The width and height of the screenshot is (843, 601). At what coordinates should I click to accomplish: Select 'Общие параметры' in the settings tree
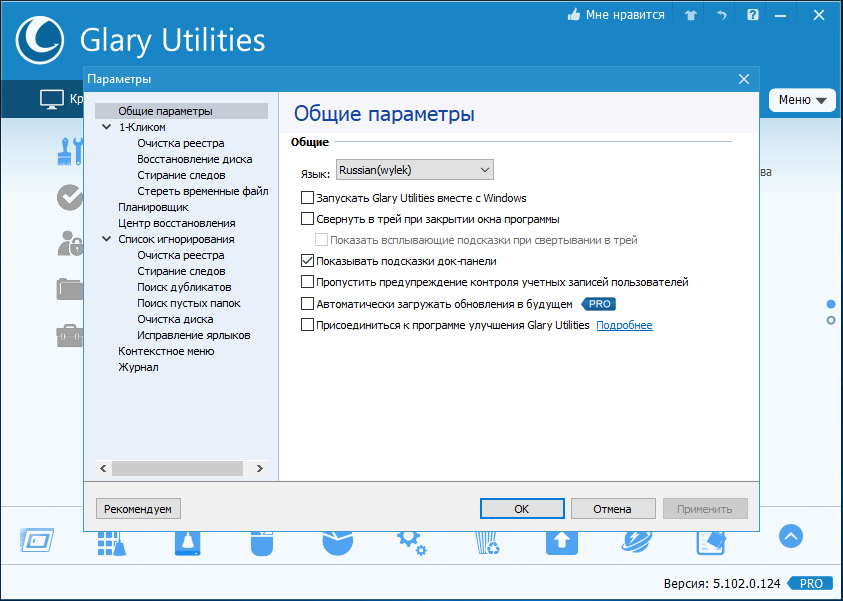(x=165, y=111)
